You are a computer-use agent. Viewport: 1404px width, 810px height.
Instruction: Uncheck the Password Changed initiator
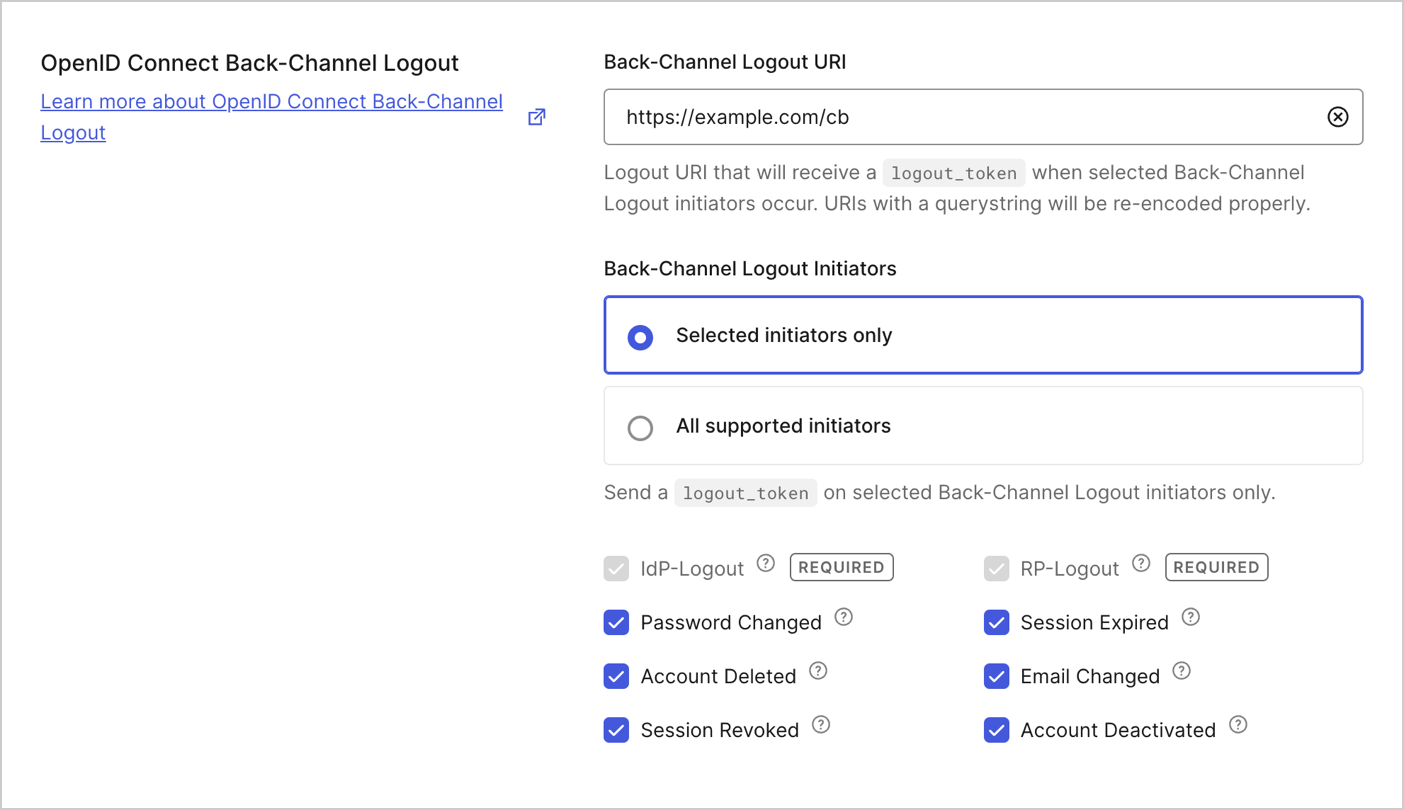click(616, 622)
